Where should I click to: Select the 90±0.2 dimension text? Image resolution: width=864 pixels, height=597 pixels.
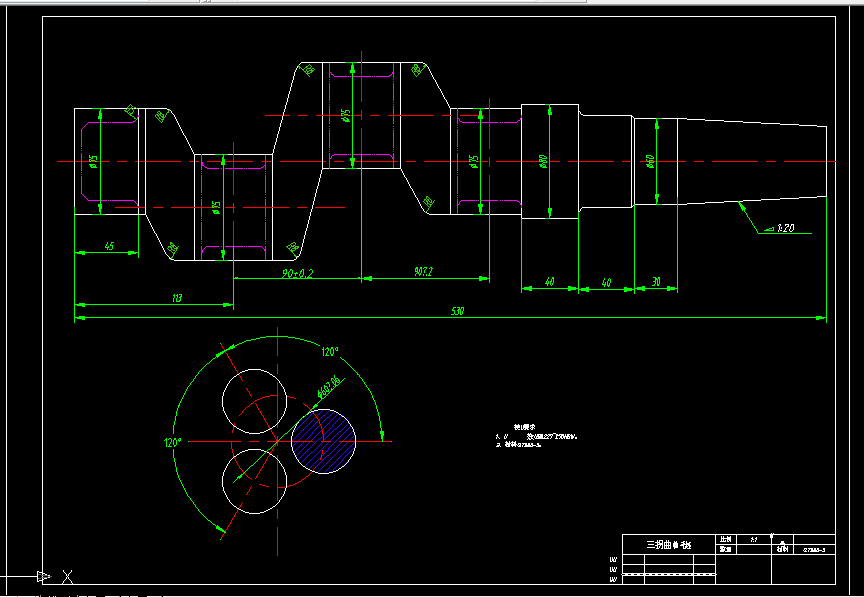(297, 273)
